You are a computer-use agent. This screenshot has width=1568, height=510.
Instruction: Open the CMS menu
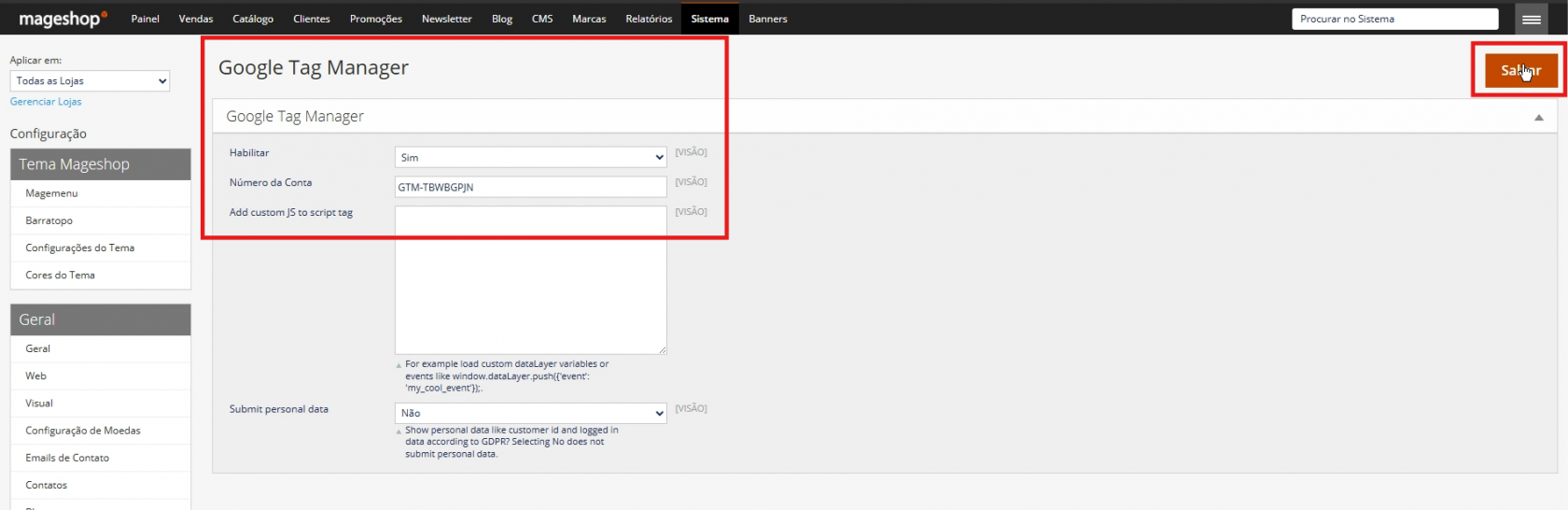coord(542,19)
